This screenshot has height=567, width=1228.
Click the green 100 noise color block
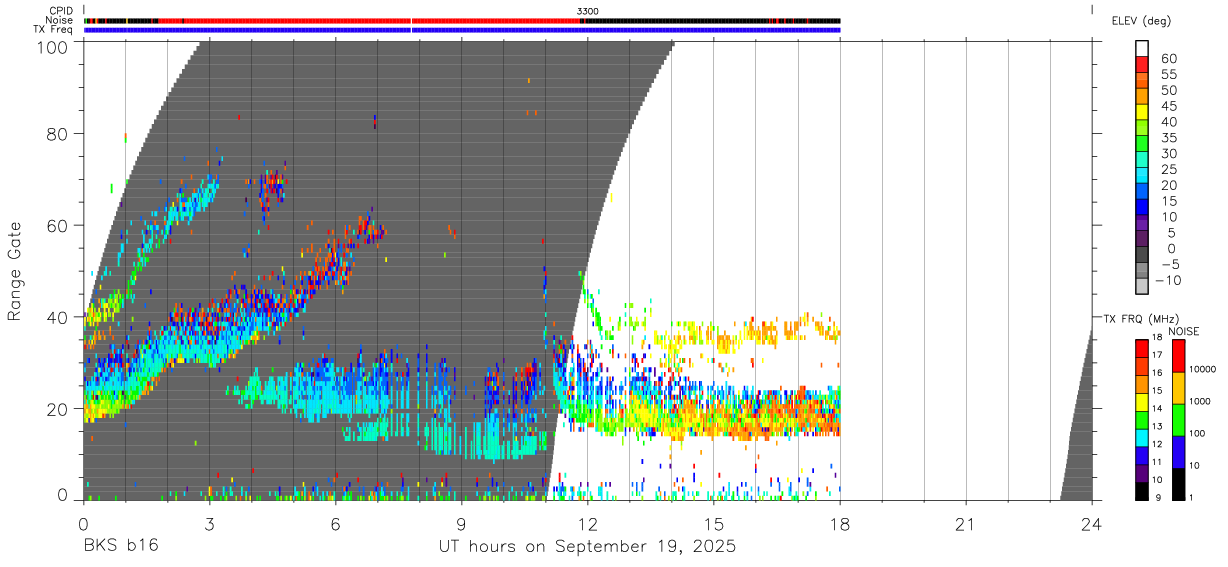[x=1179, y=420]
